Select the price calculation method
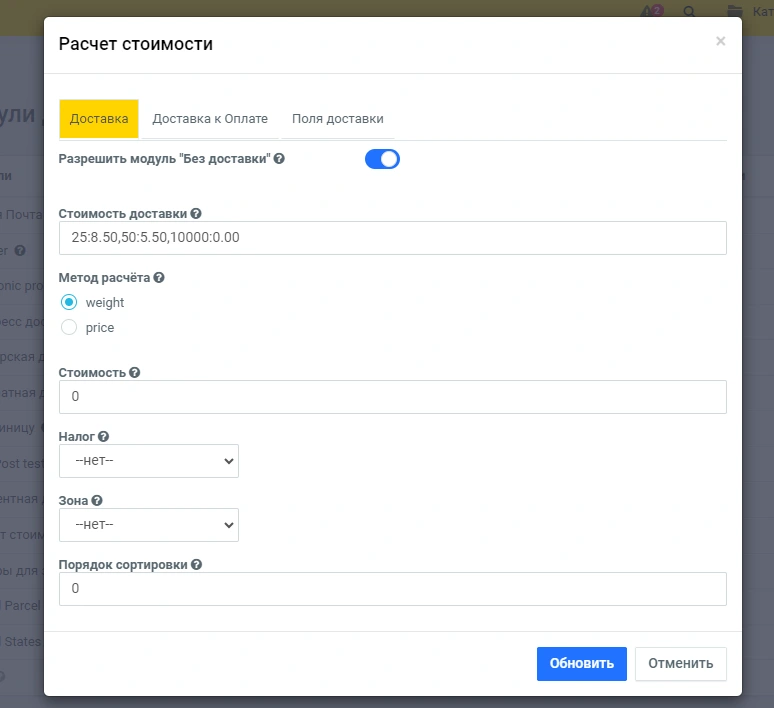The width and height of the screenshot is (774, 708). point(69,327)
